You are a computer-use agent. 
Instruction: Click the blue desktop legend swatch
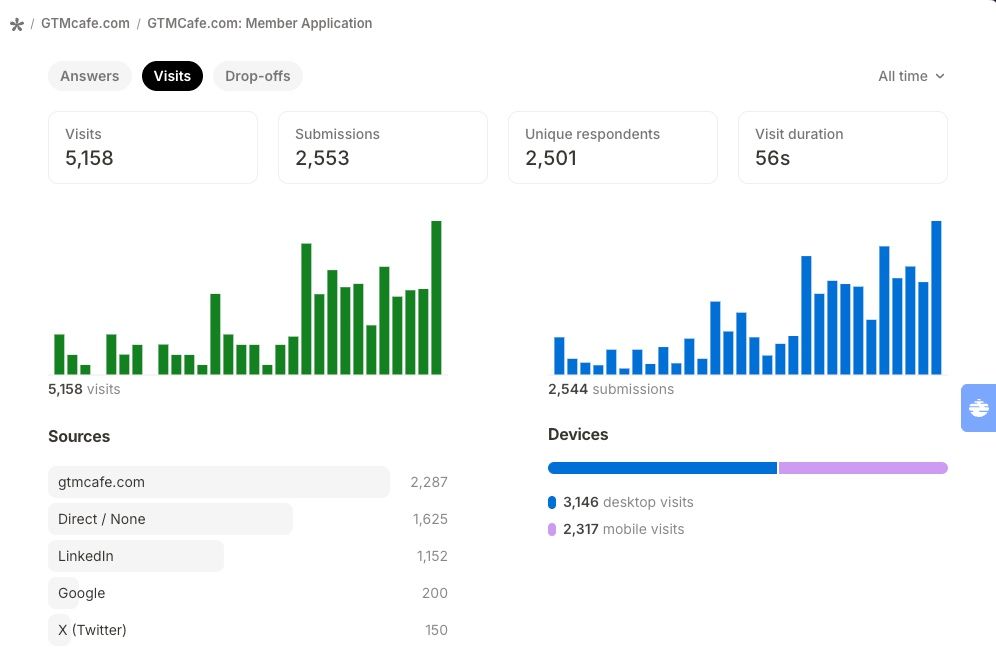[552, 503]
